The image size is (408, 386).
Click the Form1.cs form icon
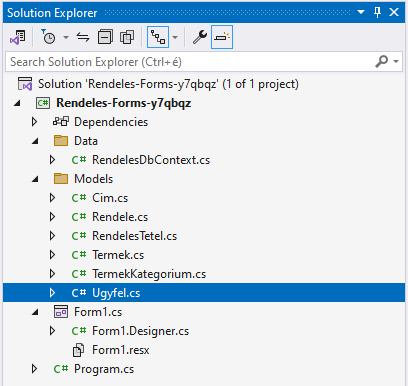61,312
